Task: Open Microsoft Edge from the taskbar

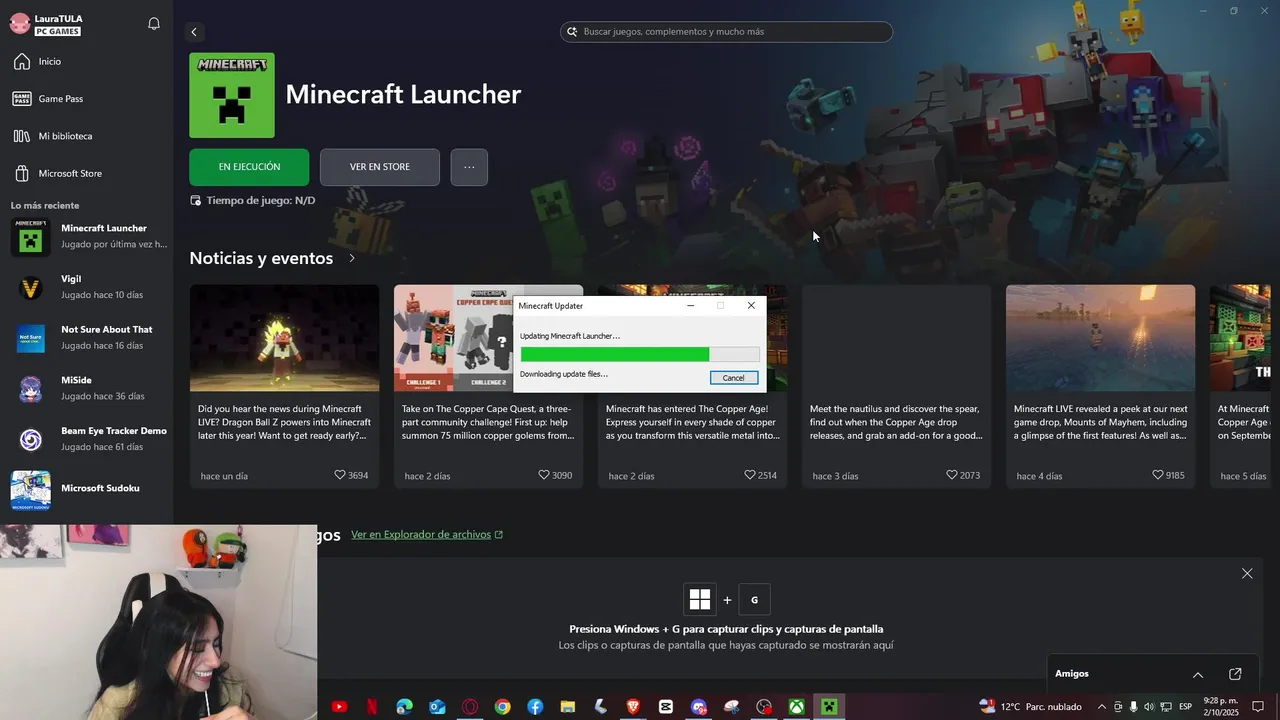Action: pyautogui.click(x=404, y=707)
